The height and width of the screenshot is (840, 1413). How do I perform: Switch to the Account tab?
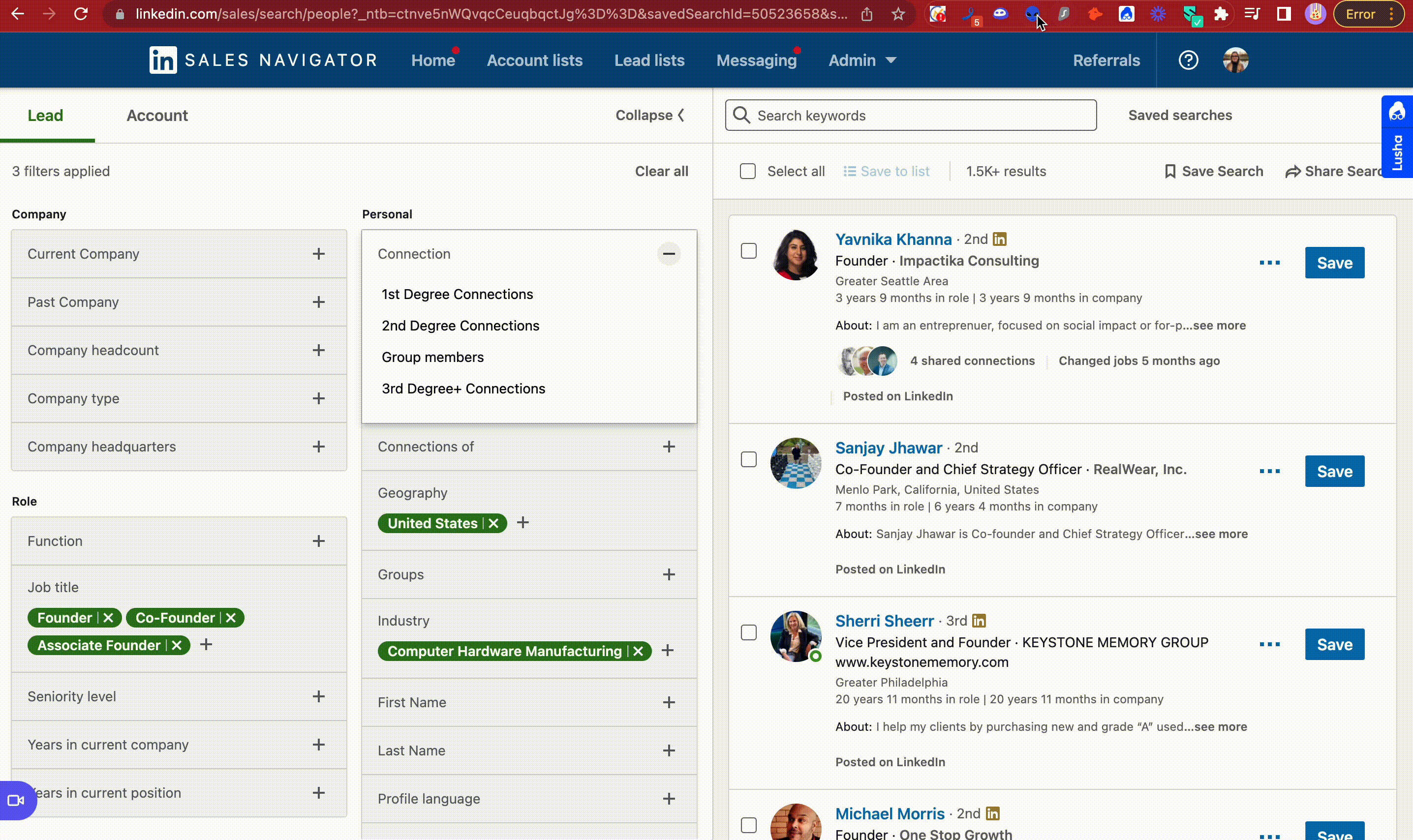(157, 116)
